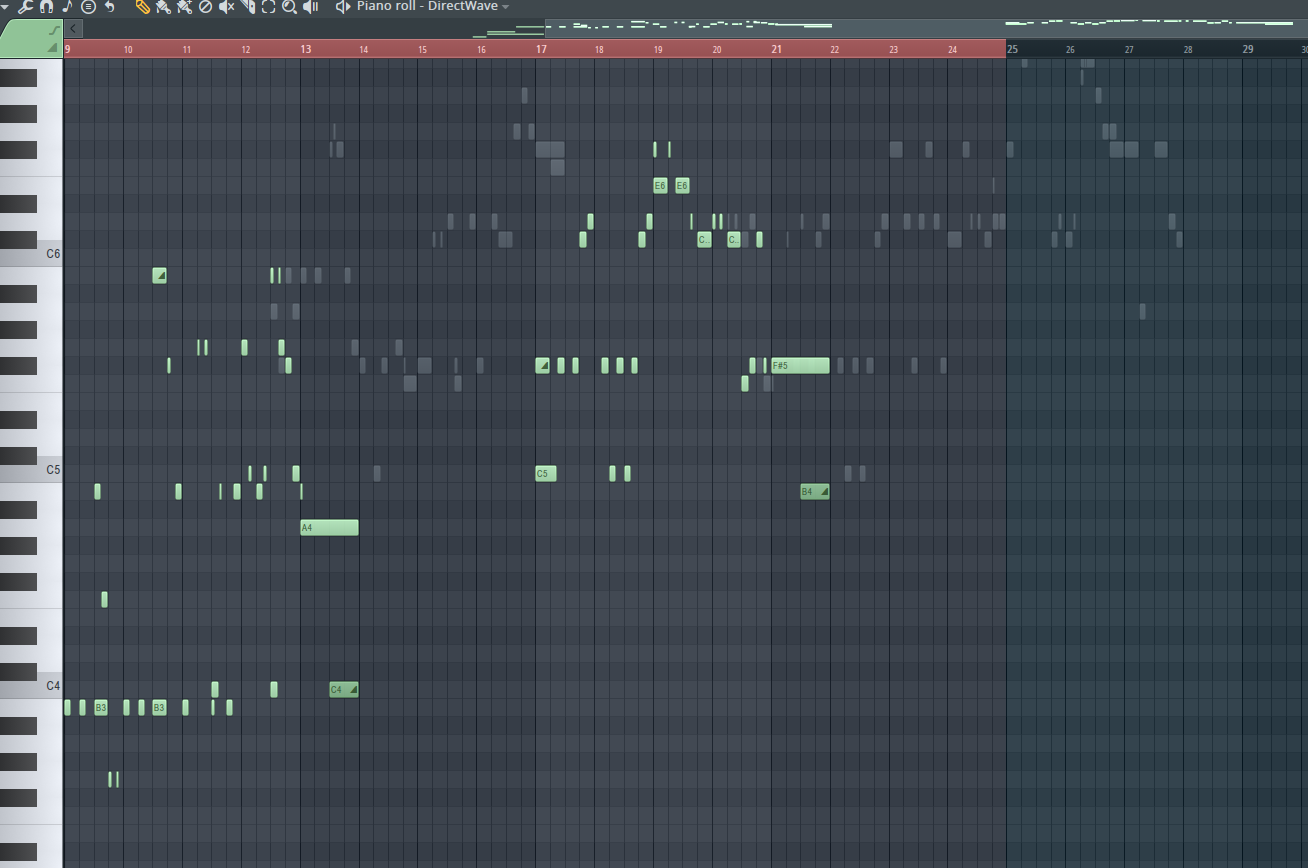The image size is (1308, 868).
Task: Select the Mute tool
Action: pos(226,7)
